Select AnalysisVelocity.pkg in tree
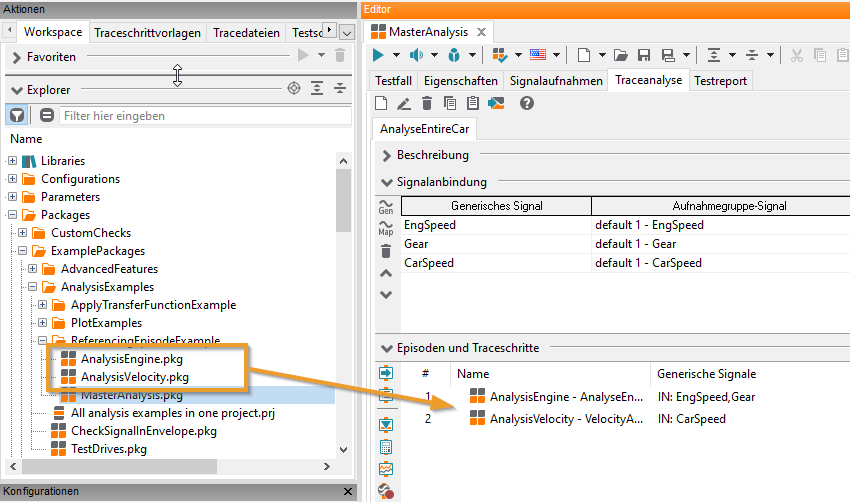The width and height of the screenshot is (850, 502). [x=135, y=377]
